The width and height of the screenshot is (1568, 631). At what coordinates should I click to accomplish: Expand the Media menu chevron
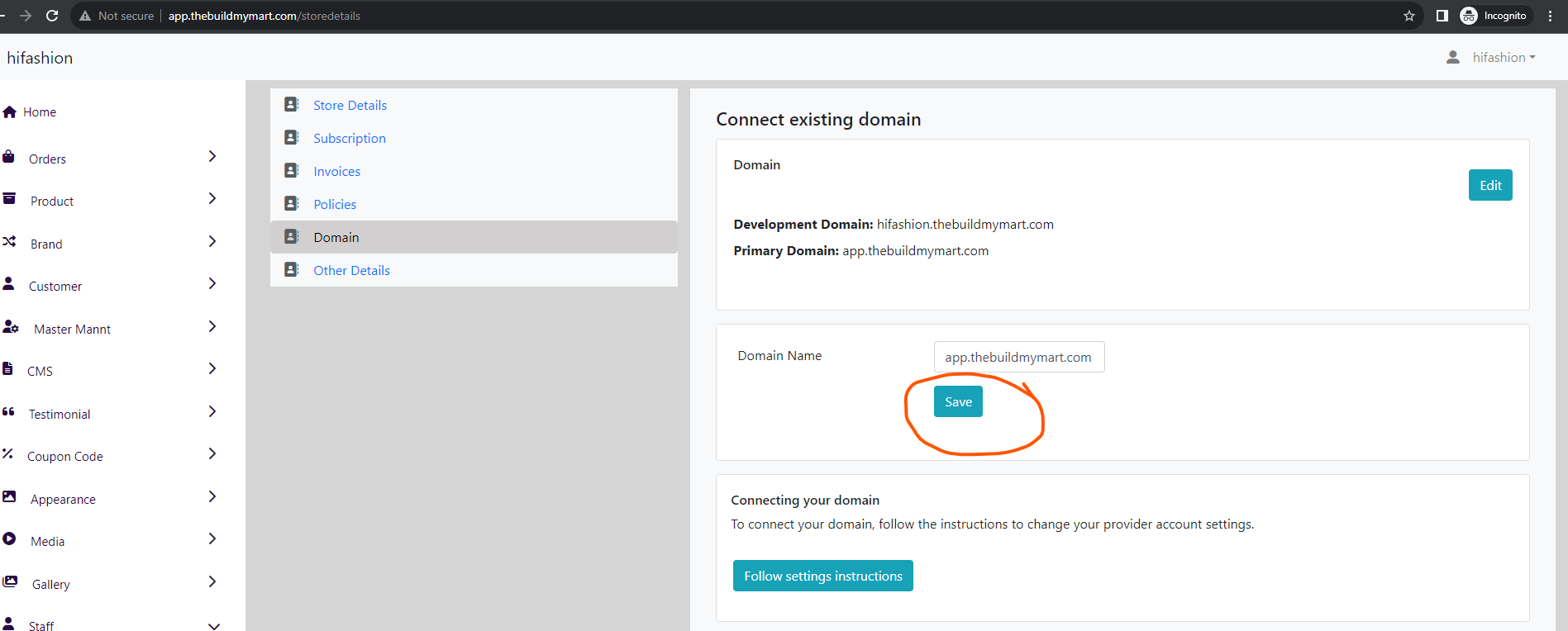pos(212,538)
